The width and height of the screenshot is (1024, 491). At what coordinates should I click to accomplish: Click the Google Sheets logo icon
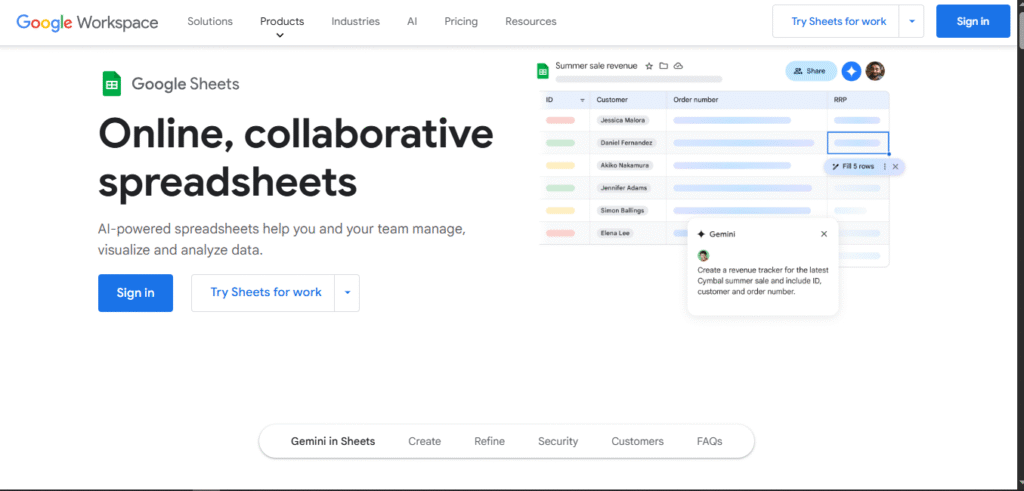112,84
